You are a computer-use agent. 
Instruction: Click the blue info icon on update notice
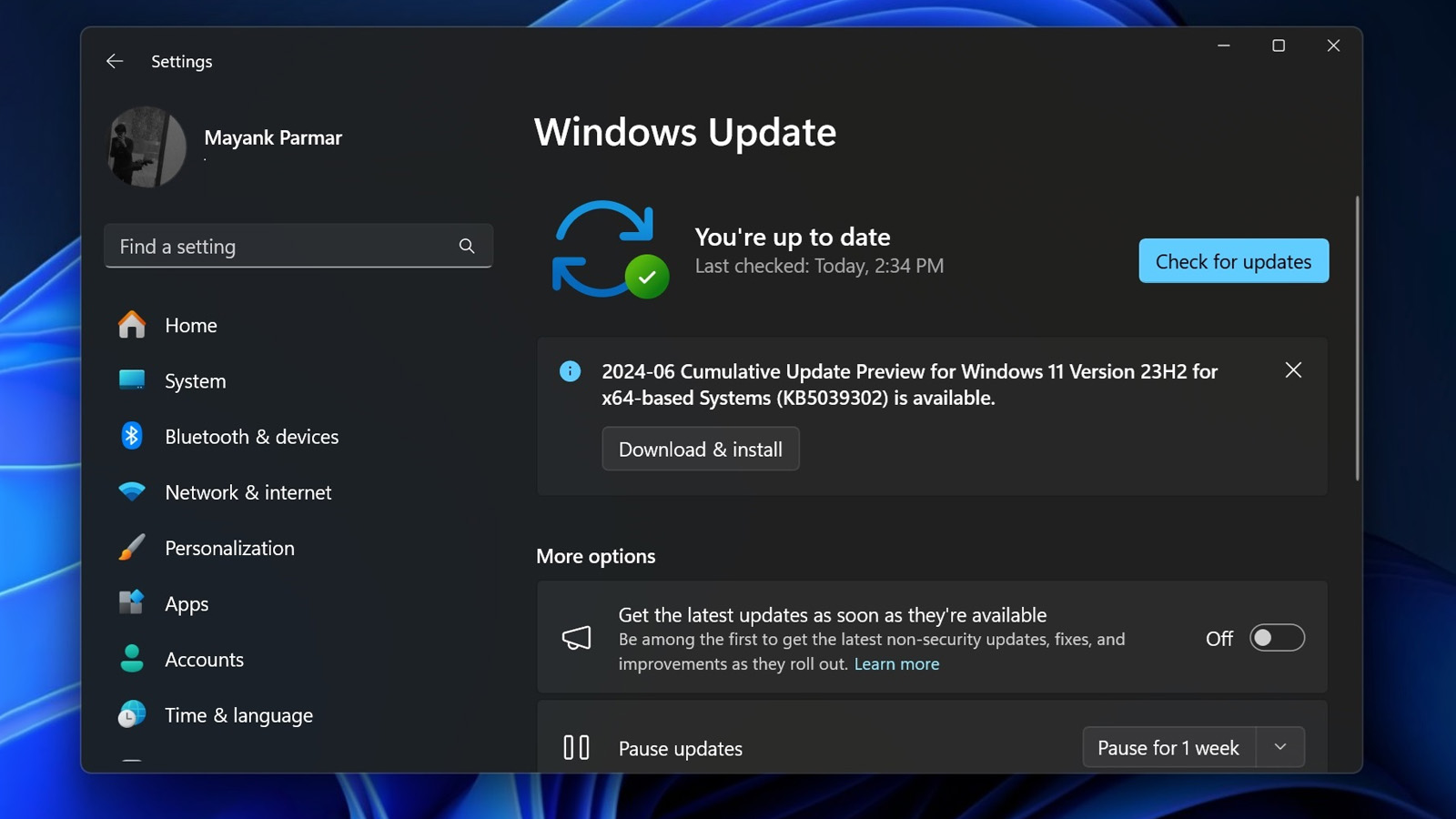tap(570, 371)
